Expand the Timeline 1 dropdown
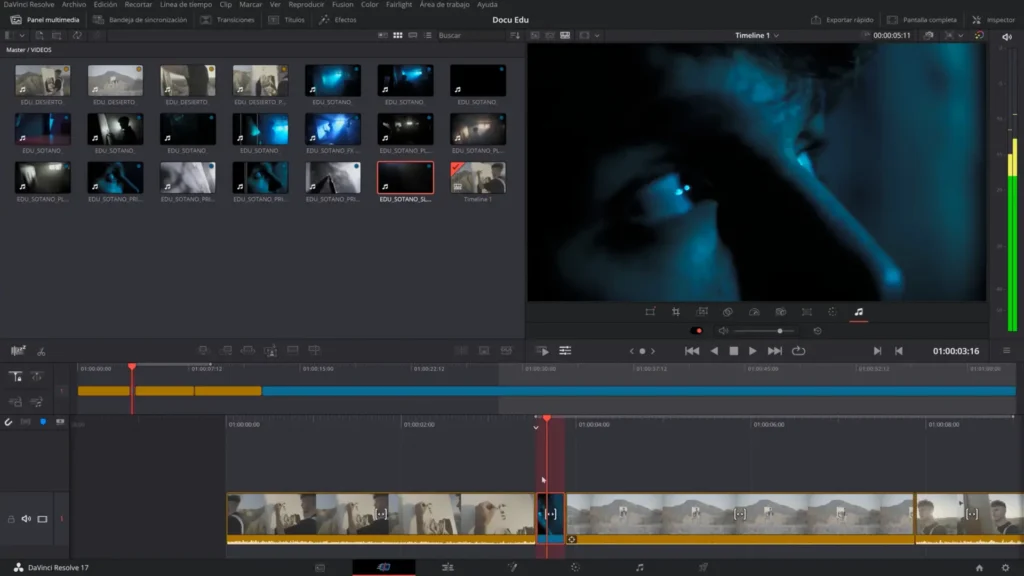Image resolution: width=1024 pixels, height=576 pixels. coord(757,35)
